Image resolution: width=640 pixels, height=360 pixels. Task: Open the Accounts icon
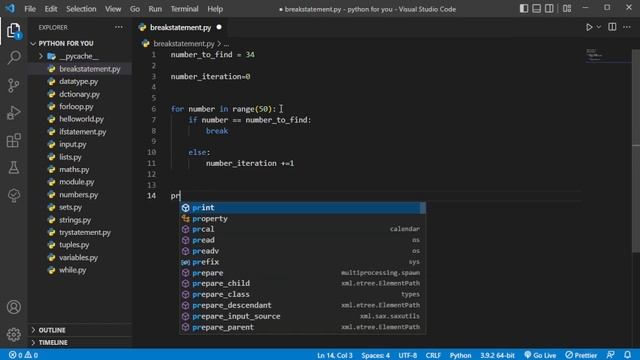[x=13, y=307]
